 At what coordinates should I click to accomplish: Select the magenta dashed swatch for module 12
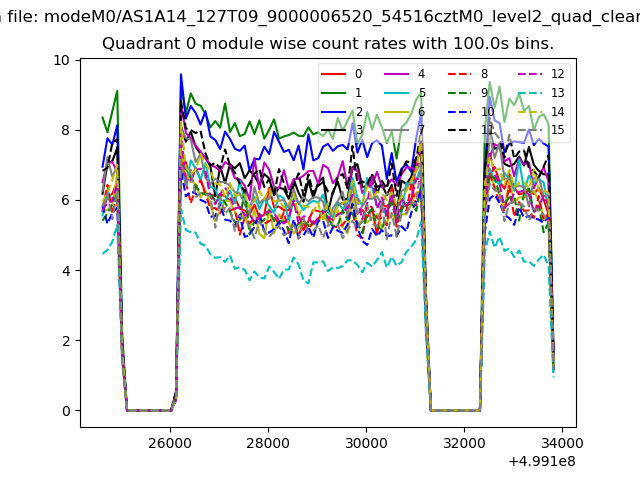click(x=529, y=74)
